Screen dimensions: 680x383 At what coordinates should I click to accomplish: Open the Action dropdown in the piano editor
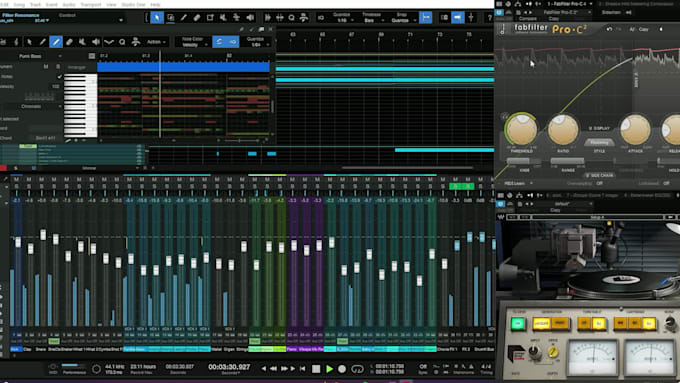[x=156, y=42]
